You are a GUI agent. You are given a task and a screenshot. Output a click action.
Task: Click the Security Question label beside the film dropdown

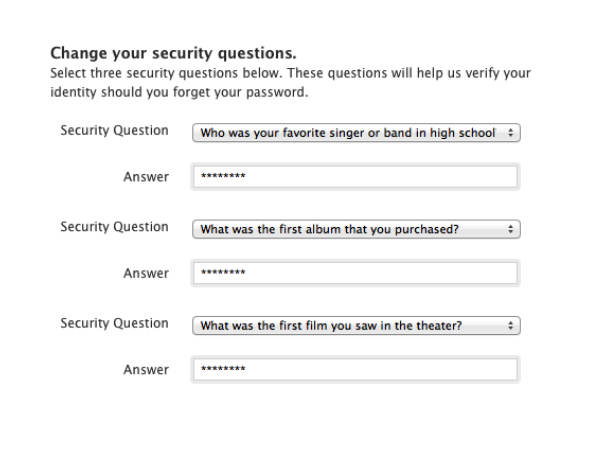click(x=114, y=323)
